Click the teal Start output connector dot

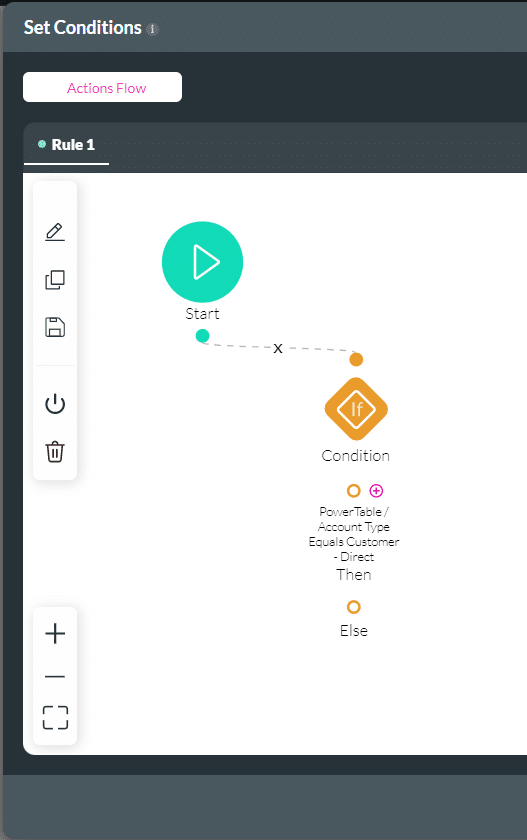point(202,336)
